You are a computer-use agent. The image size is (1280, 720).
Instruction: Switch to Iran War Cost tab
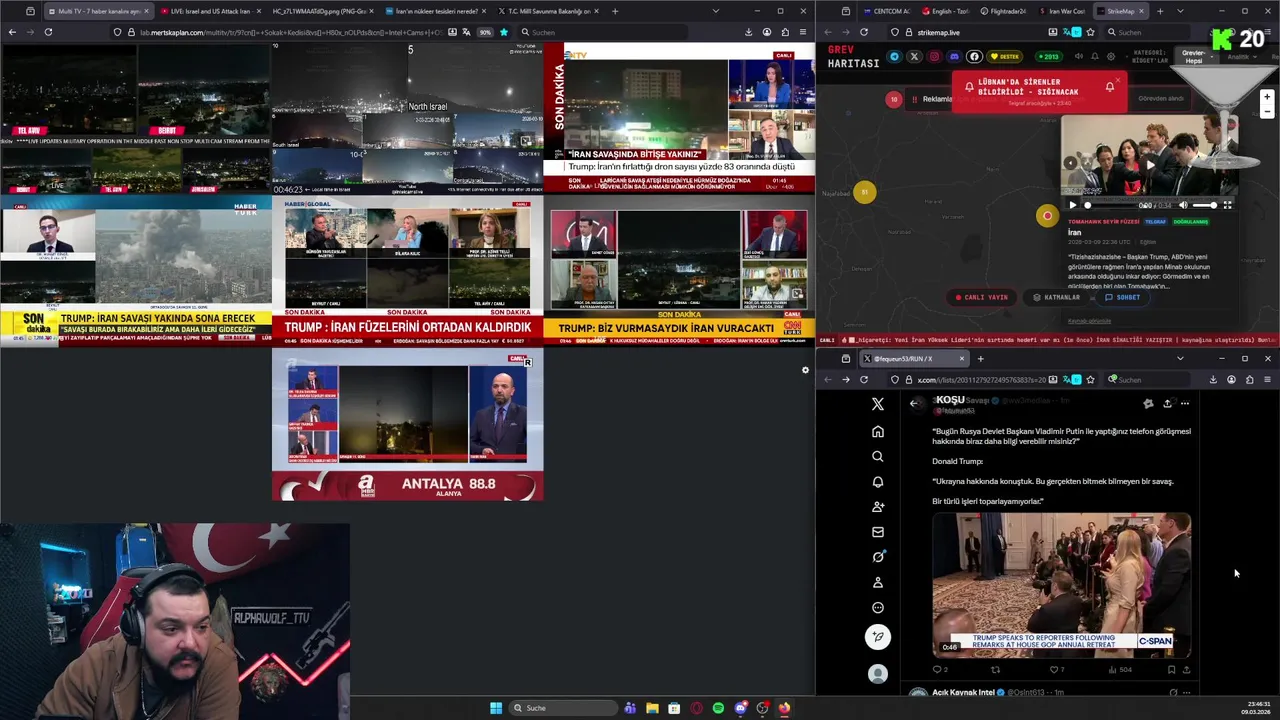point(1062,11)
